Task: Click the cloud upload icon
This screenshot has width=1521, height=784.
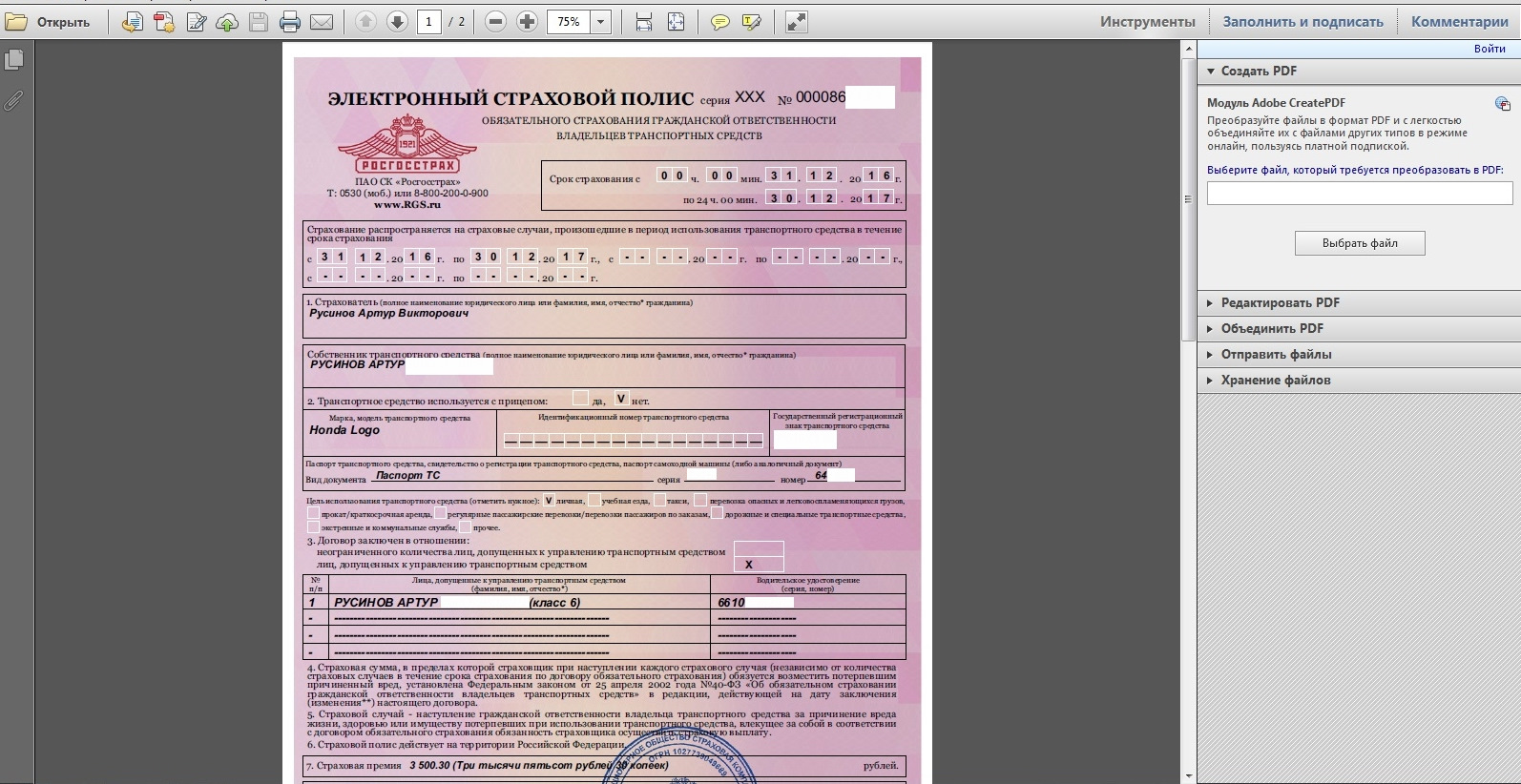Action: pyautogui.click(x=227, y=22)
